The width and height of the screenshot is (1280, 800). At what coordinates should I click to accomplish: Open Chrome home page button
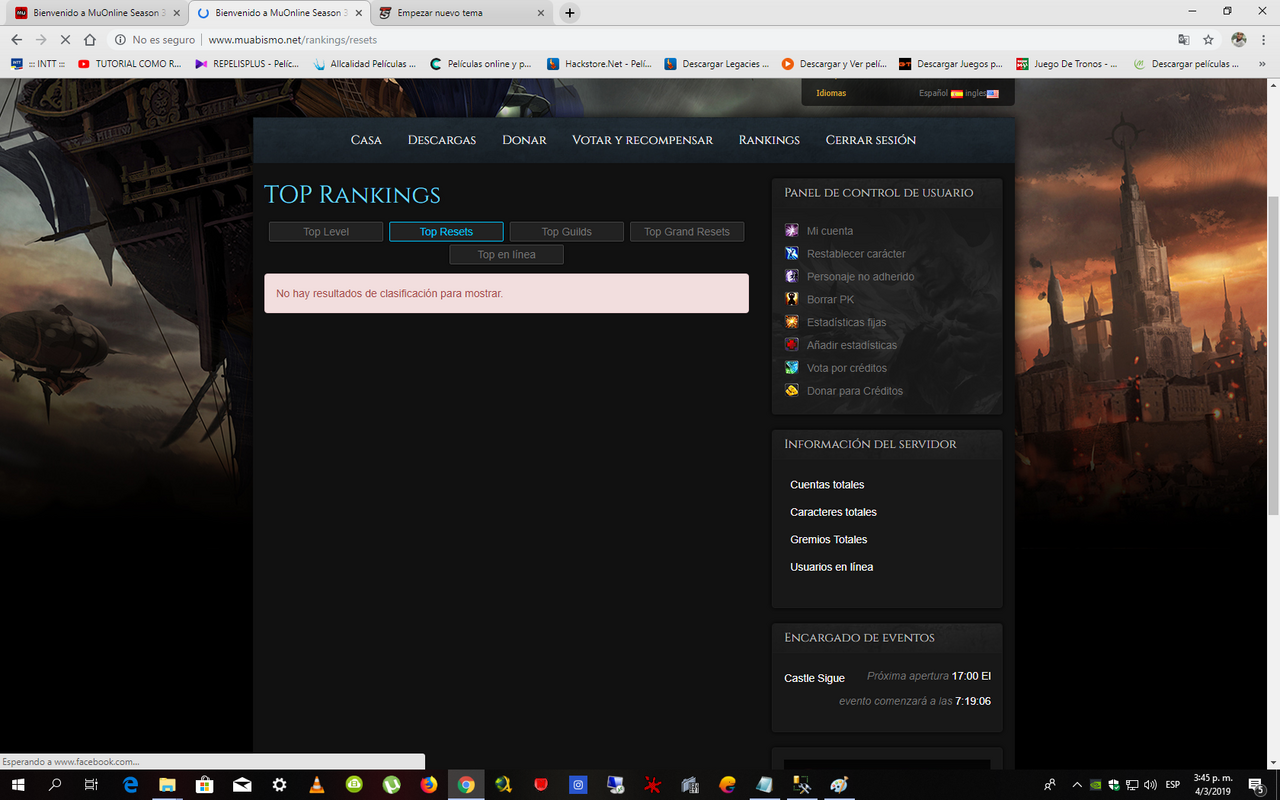point(90,40)
